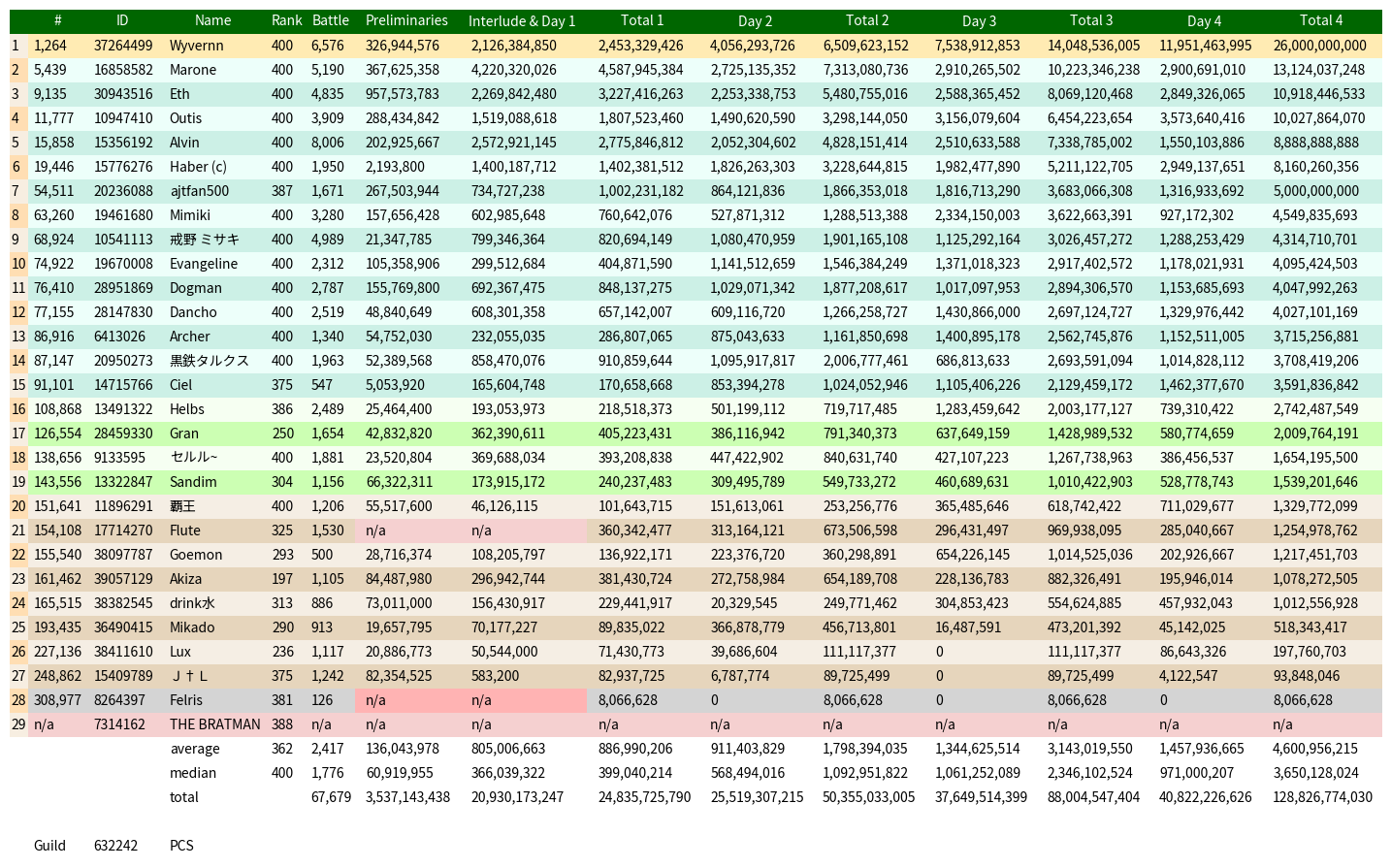Select the name cell 'Wyvernn'
Viewport: 1391px width, 868px height.
pos(197,46)
